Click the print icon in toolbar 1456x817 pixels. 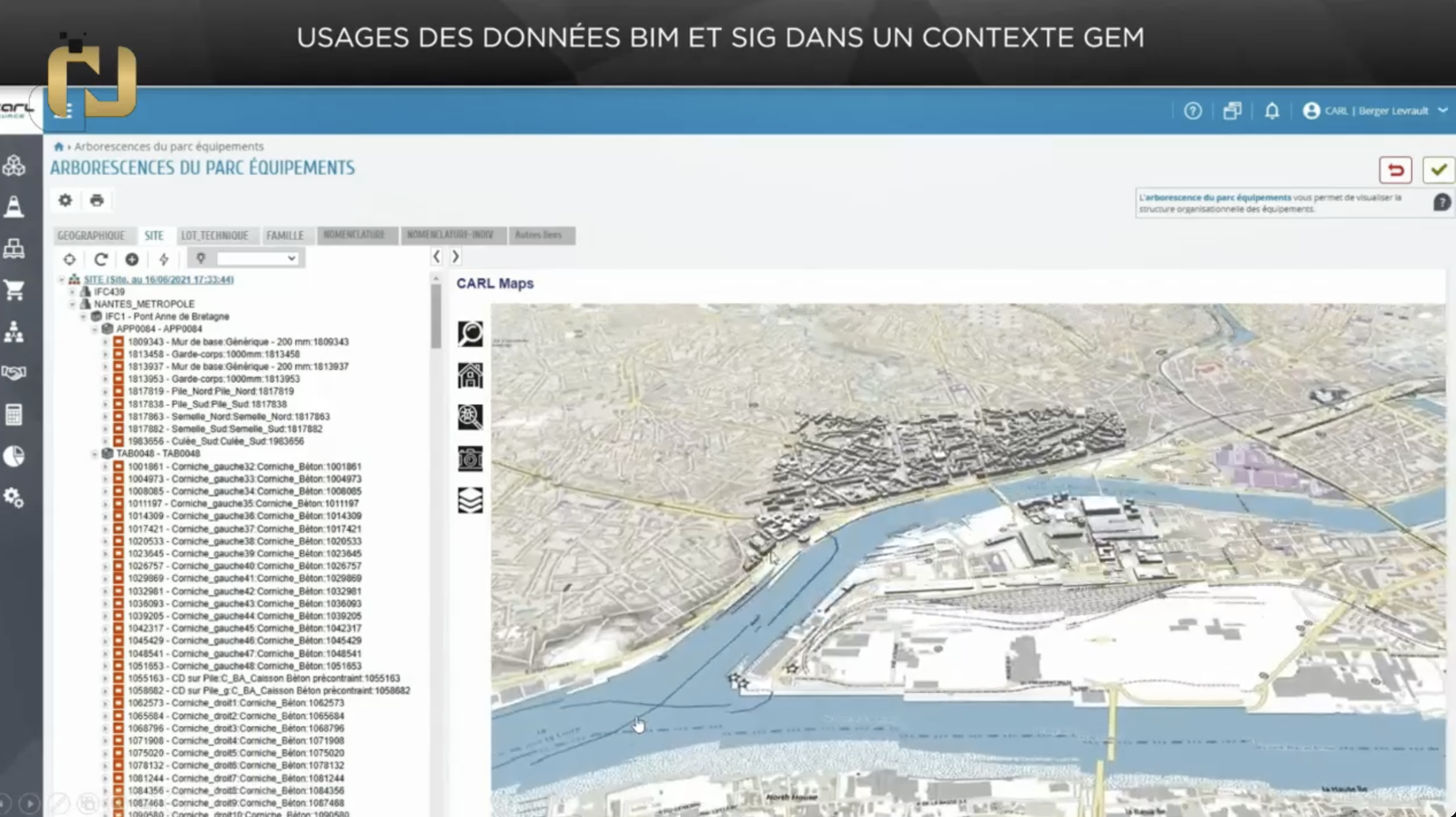pos(97,201)
